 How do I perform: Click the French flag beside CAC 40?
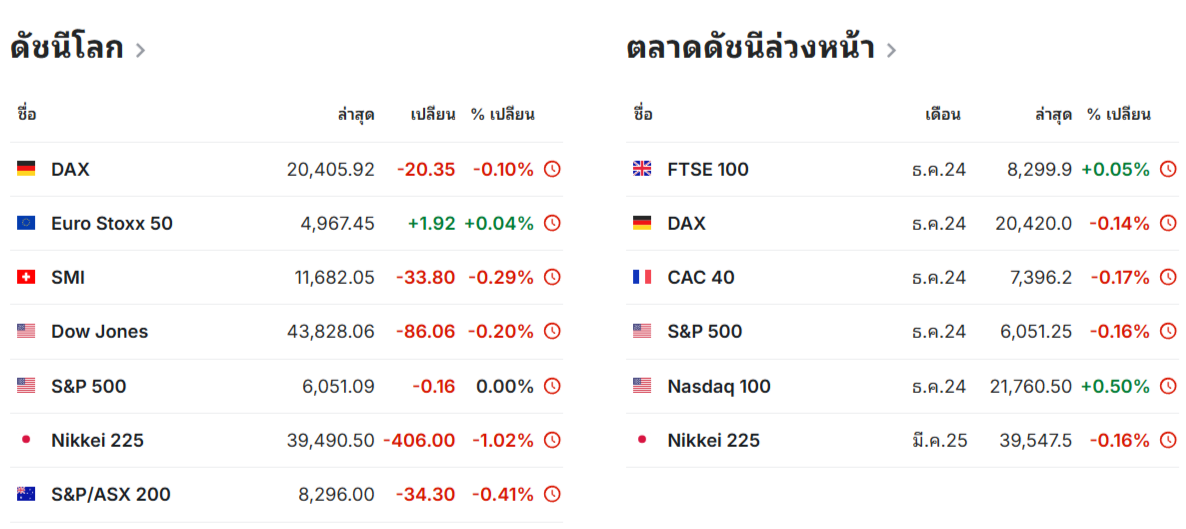(x=642, y=278)
